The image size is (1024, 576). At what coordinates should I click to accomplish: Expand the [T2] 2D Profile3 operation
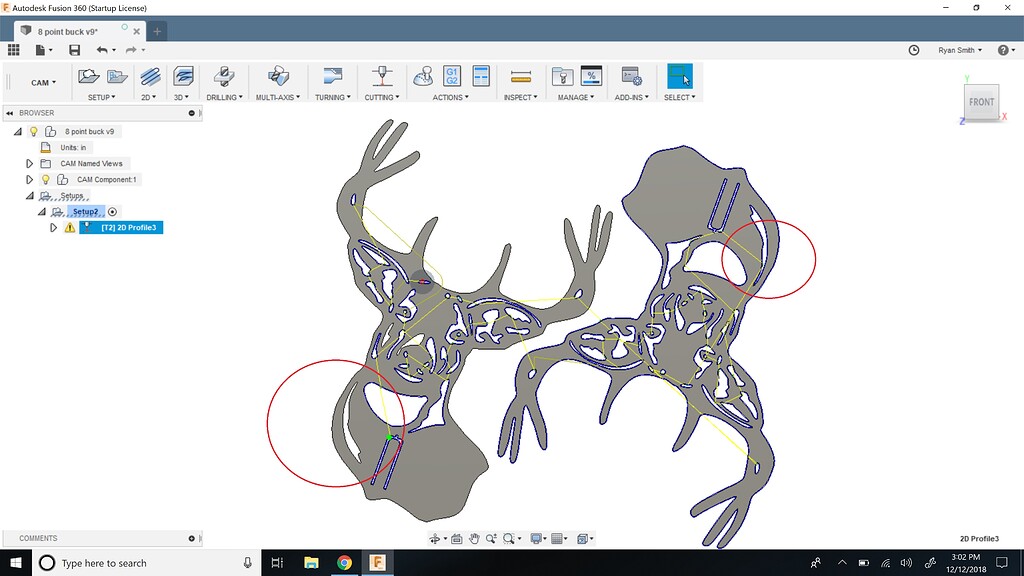[54, 227]
